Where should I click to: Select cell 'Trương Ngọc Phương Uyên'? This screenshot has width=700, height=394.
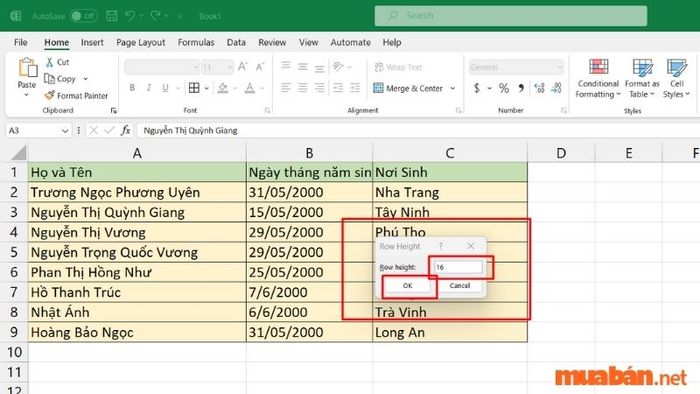click(x=137, y=192)
